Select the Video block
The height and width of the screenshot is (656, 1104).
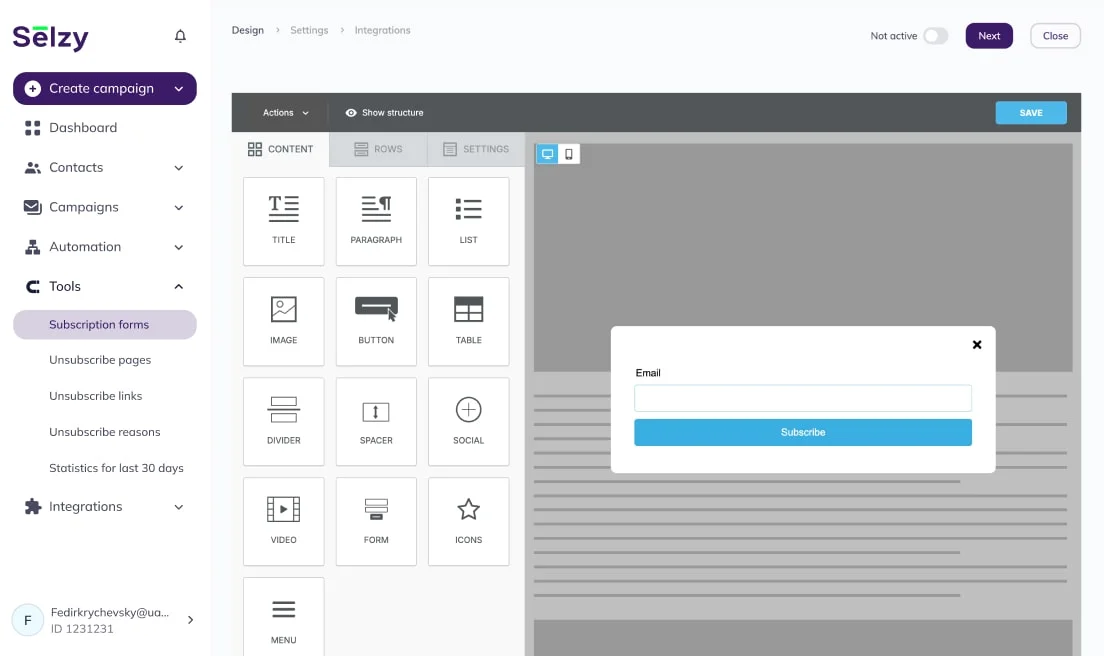pyautogui.click(x=283, y=521)
